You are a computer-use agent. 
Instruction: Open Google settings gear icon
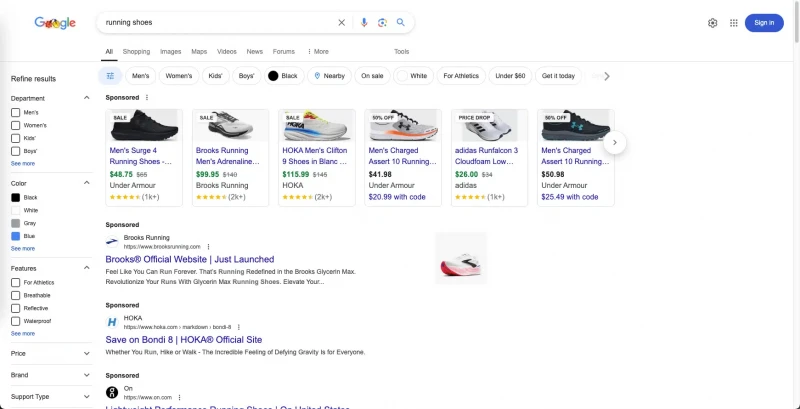[713, 23]
